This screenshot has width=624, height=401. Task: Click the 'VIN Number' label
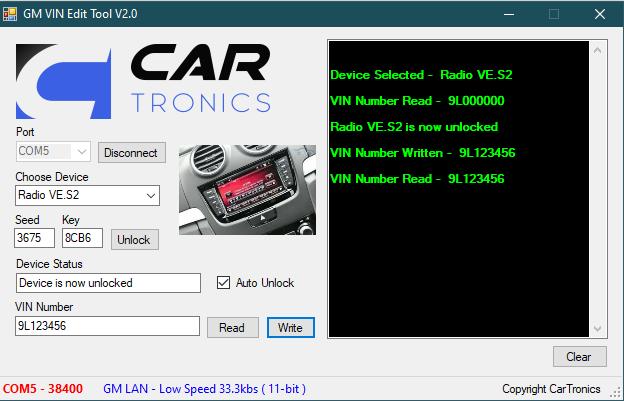point(44,307)
